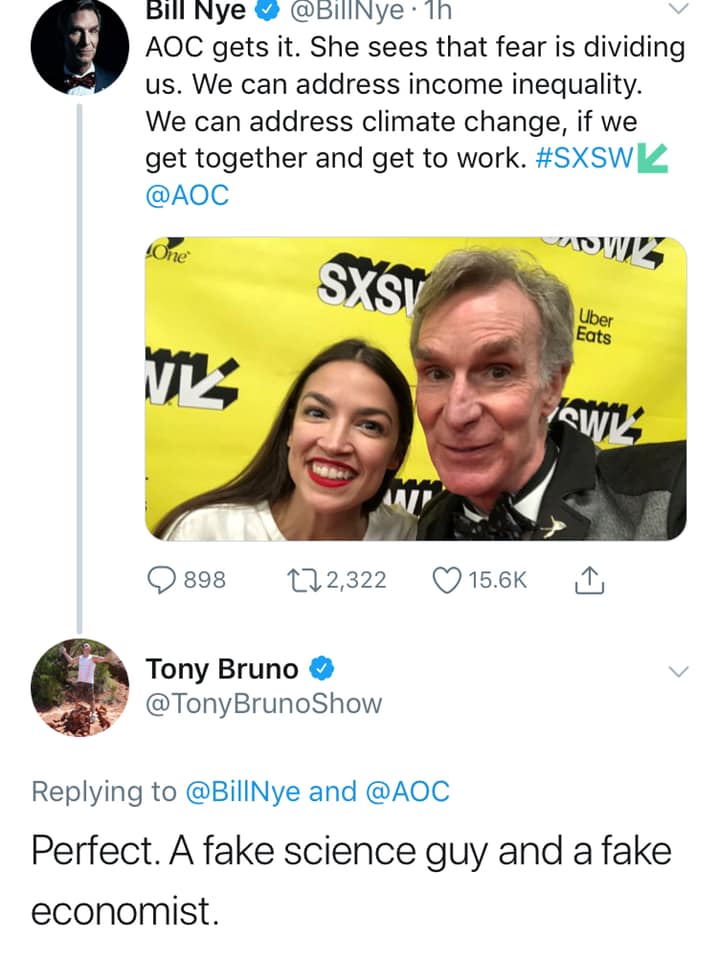The height and width of the screenshot is (960, 718).
Task: Visit the @TonyBrunoShow handle
Action: click(x=264, y=703)
